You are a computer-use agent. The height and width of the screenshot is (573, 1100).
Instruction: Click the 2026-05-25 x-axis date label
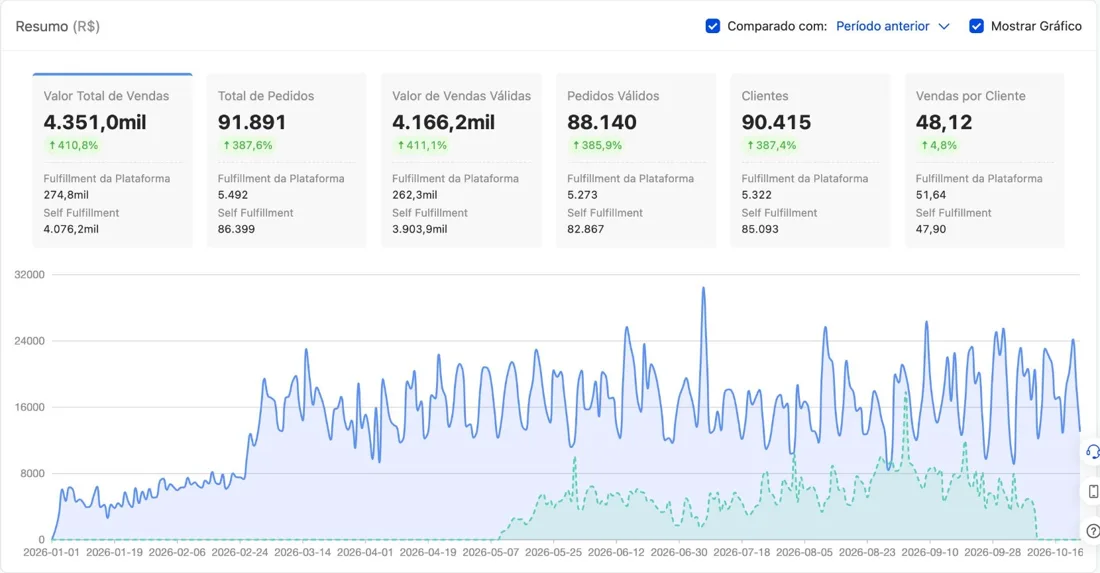[x=554, y=552]
